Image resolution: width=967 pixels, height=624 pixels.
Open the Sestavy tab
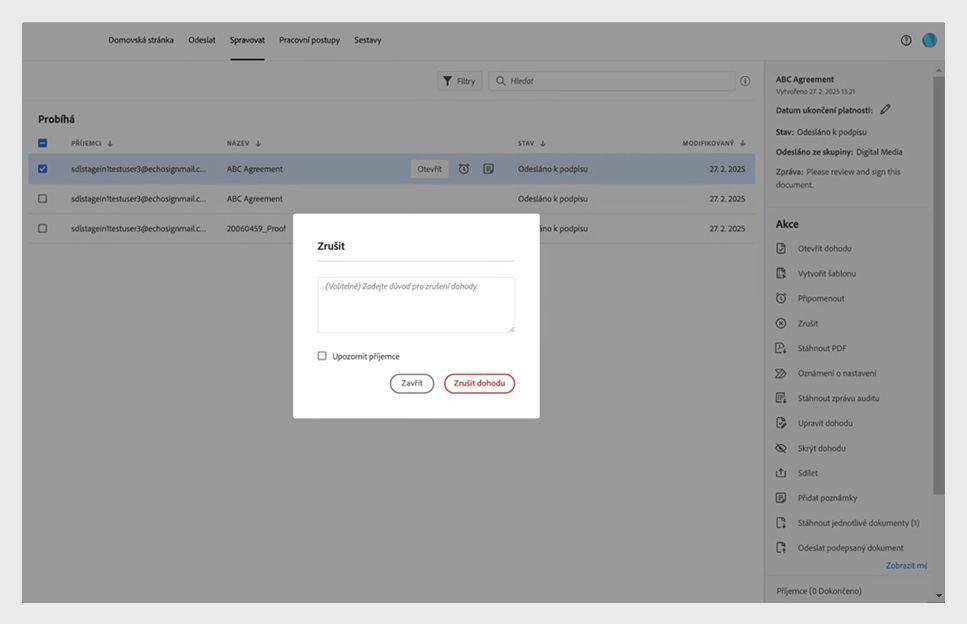[368, 40]
